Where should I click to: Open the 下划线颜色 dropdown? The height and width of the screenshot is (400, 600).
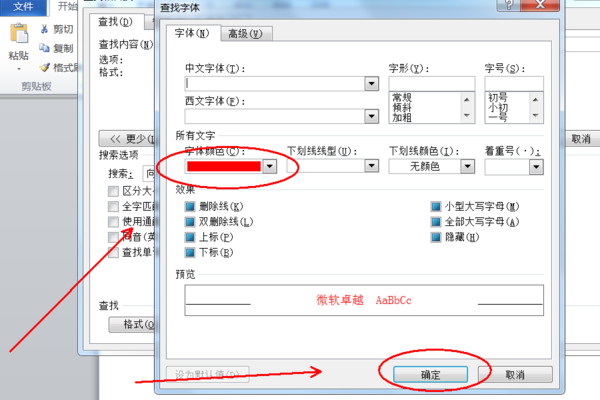467,167
